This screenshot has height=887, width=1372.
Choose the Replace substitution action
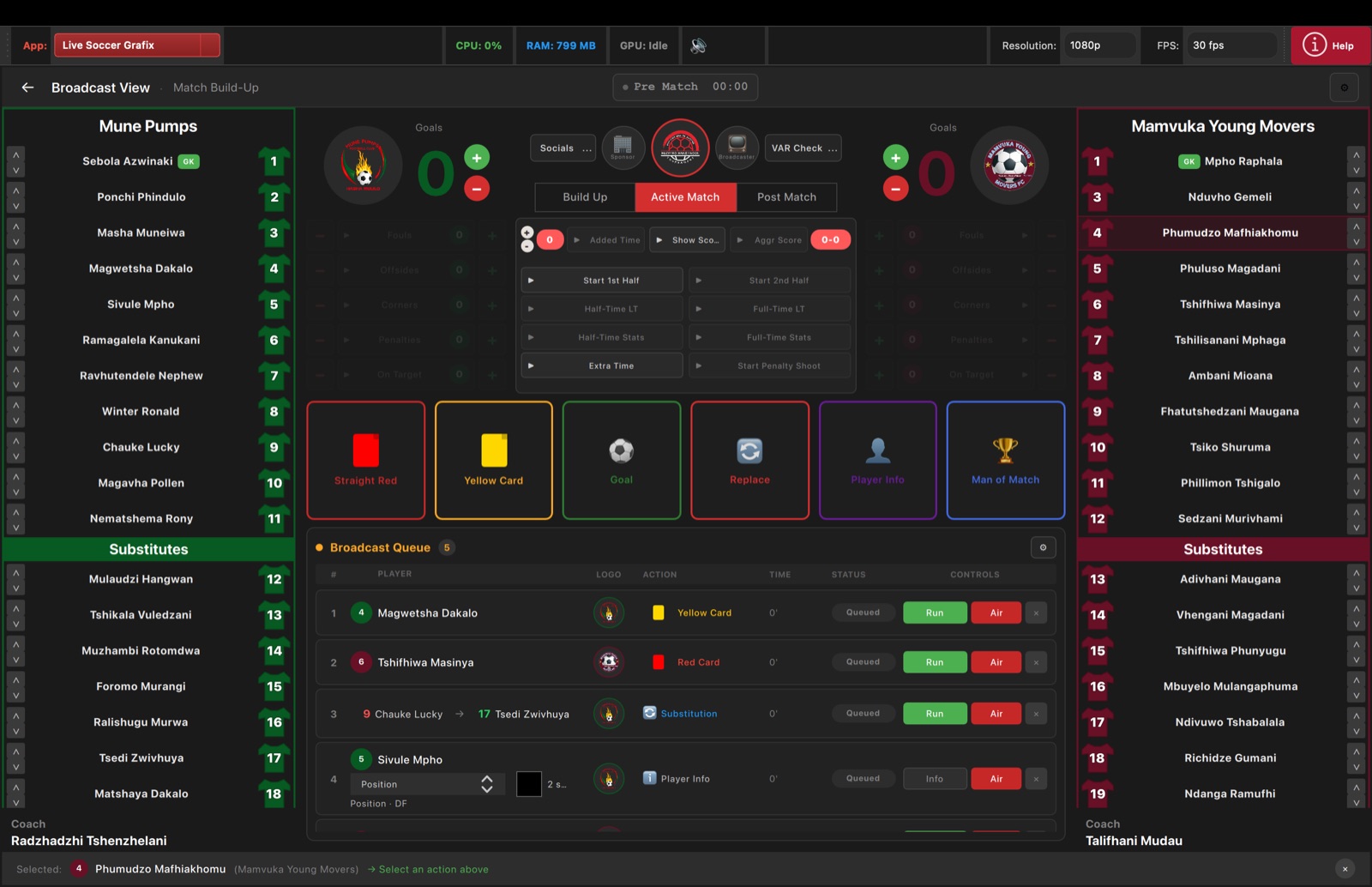point(749,460)
